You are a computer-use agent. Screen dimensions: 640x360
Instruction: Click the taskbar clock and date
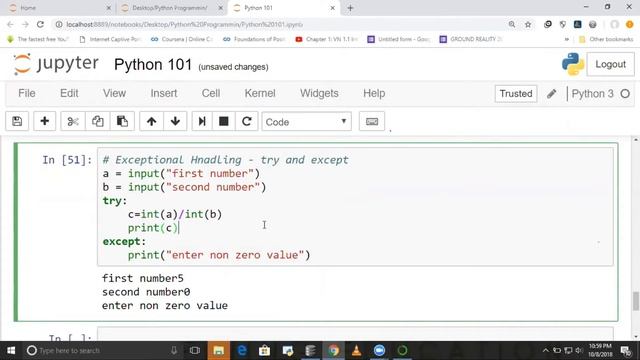600,350
